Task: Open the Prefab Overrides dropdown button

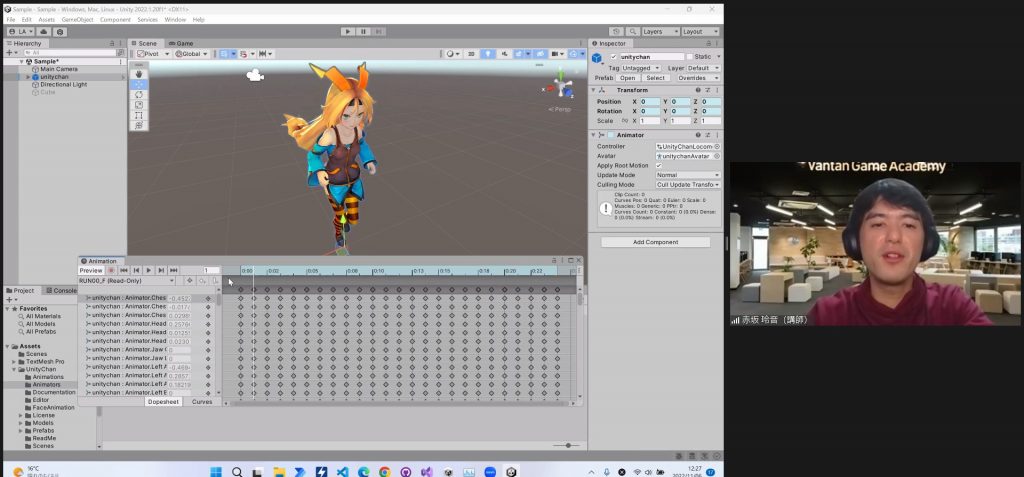Action: click(698, 78)
